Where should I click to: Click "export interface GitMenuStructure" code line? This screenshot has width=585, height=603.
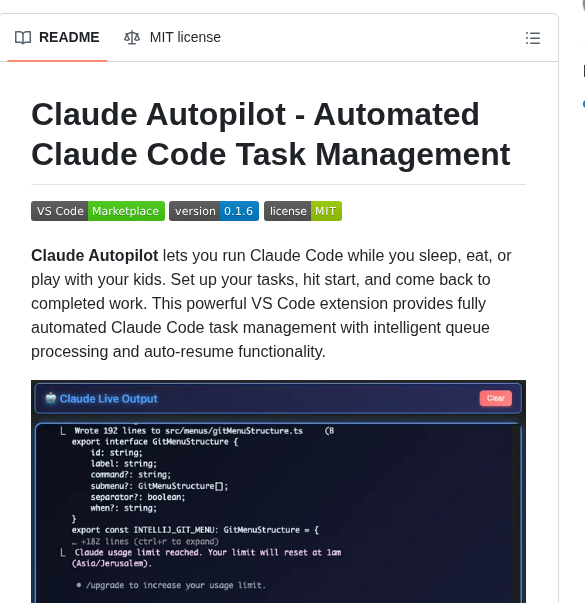[155, 442]
